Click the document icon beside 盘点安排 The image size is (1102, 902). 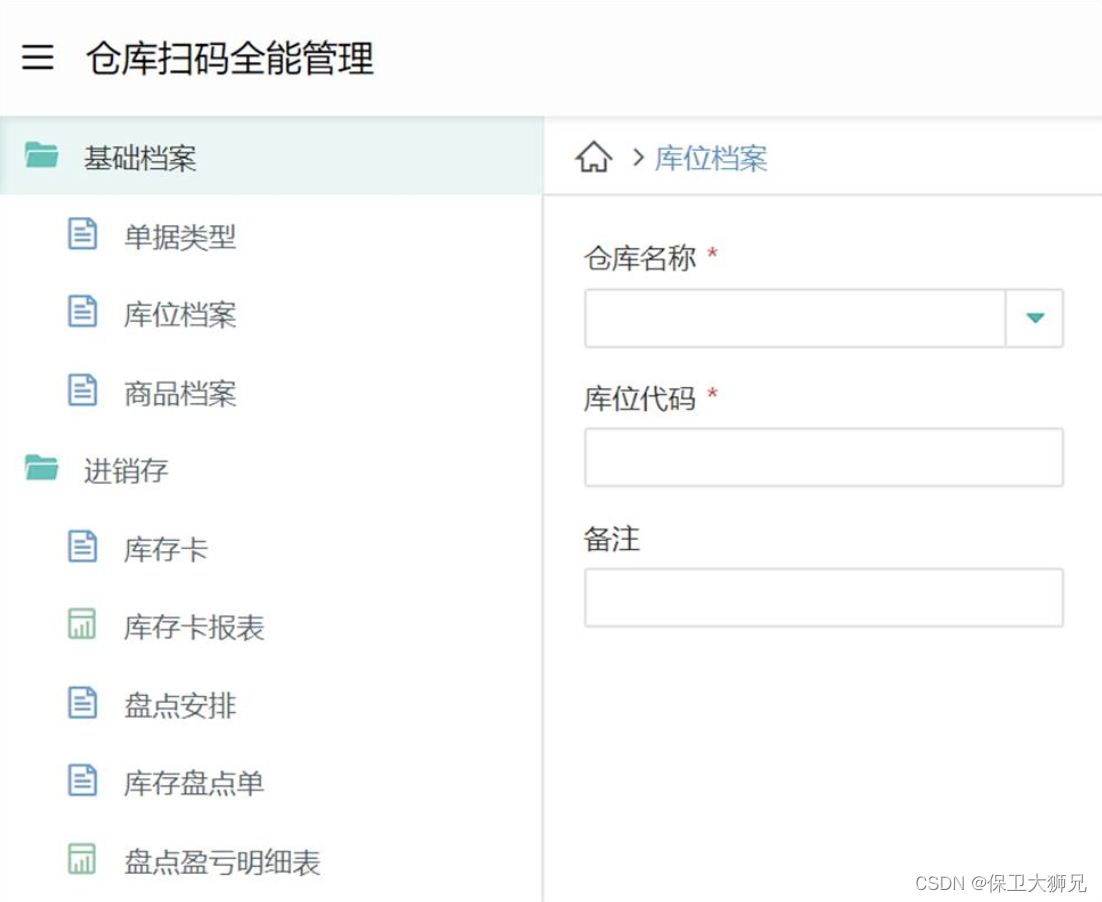click(82, 702)
